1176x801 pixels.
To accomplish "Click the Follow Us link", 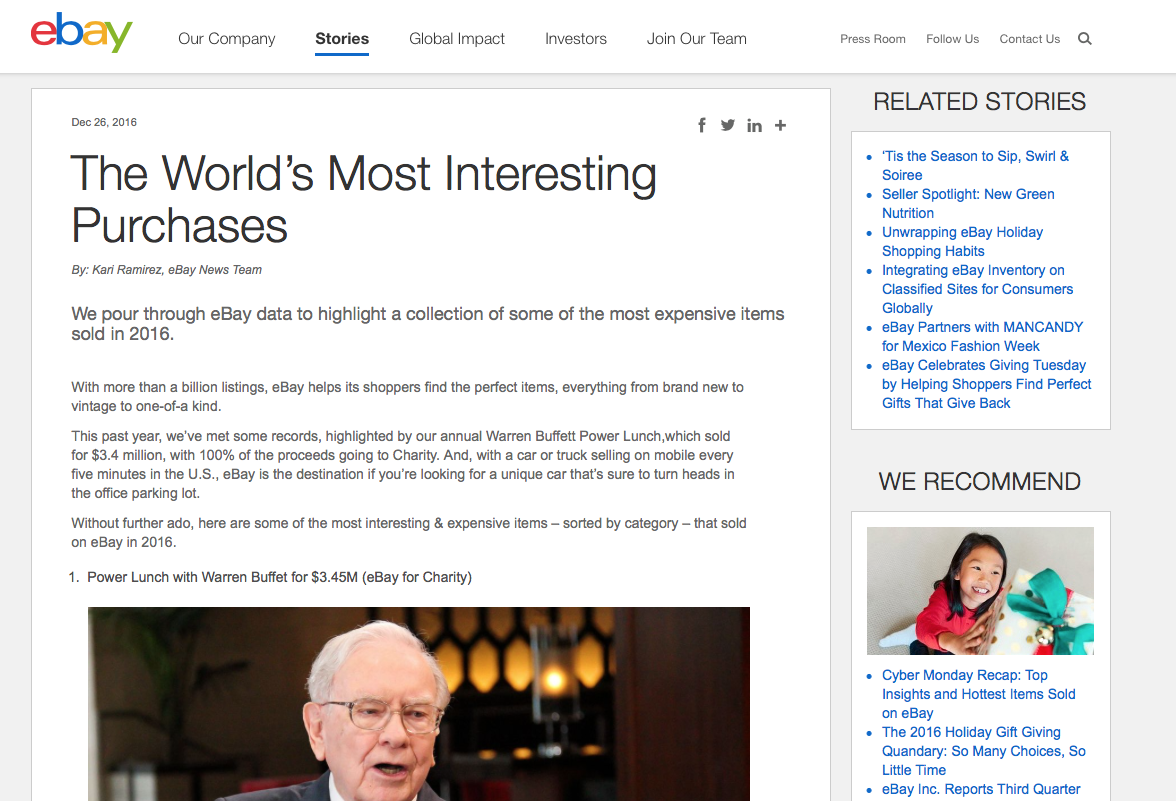I will pos(952,39).
